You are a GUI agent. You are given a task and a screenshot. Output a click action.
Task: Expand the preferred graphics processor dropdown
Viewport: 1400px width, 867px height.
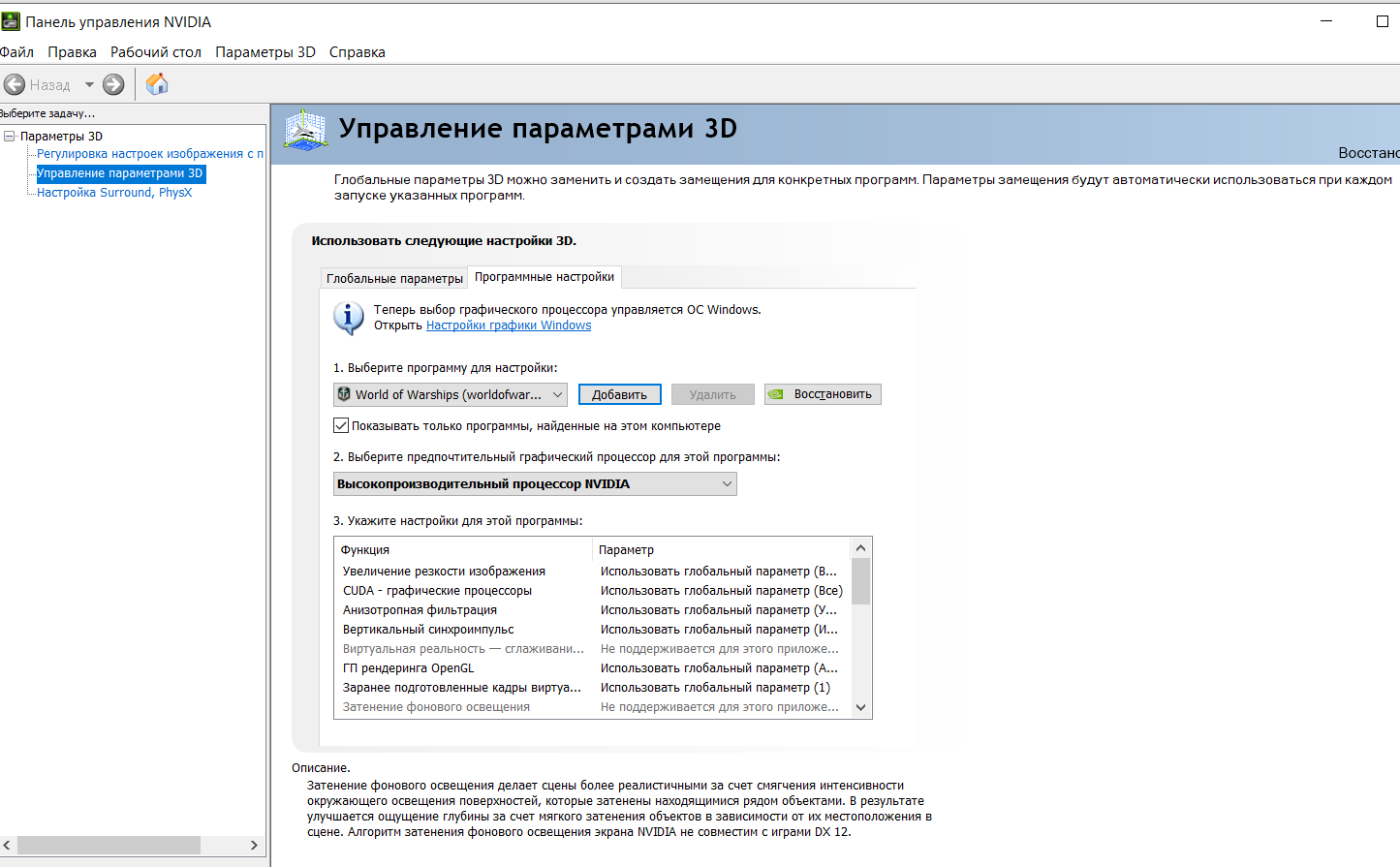[x=535, y=483]
